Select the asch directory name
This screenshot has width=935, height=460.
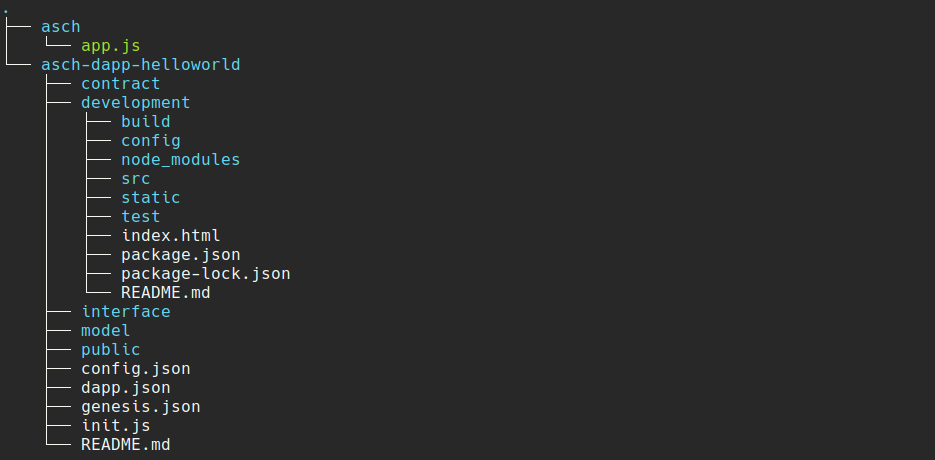(61, 27)
